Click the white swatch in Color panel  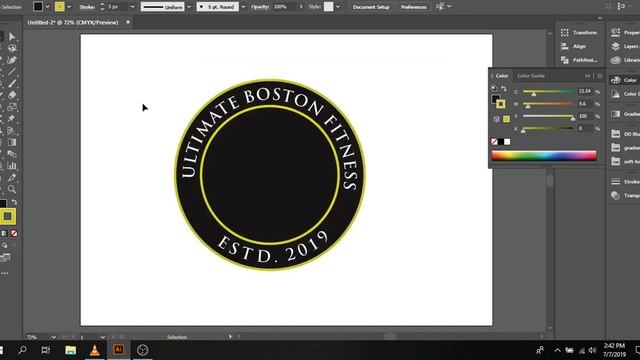click(507, 142)
